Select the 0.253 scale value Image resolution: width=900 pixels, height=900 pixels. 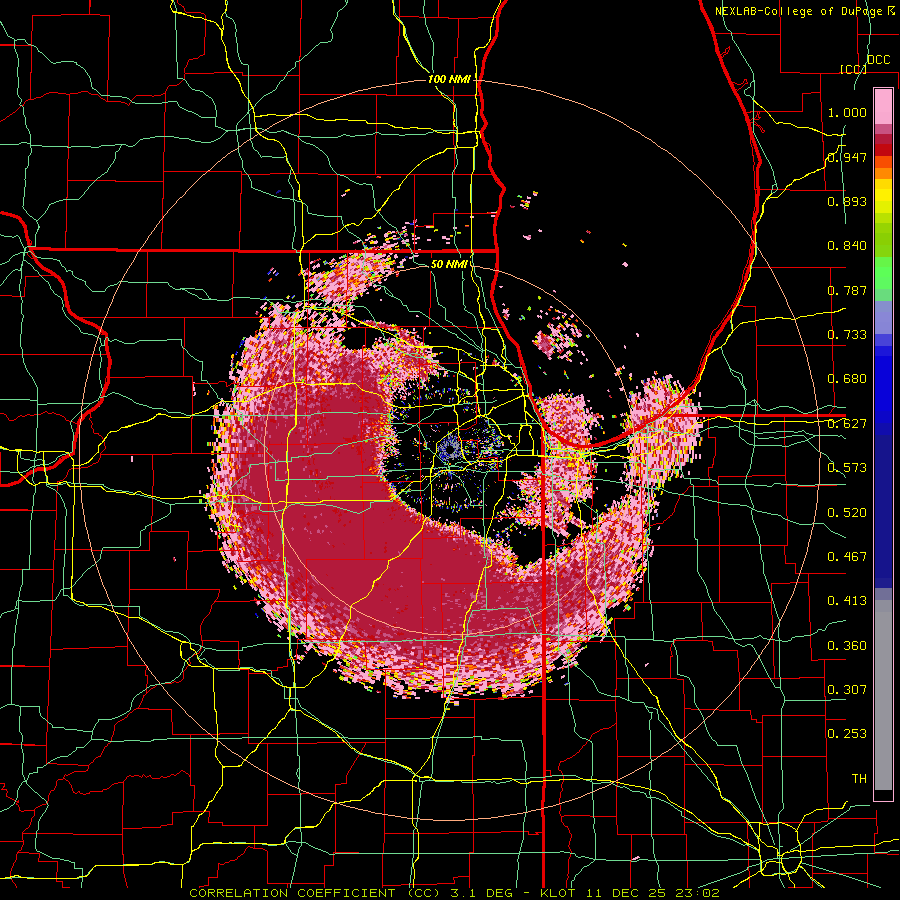pos(847,734)
